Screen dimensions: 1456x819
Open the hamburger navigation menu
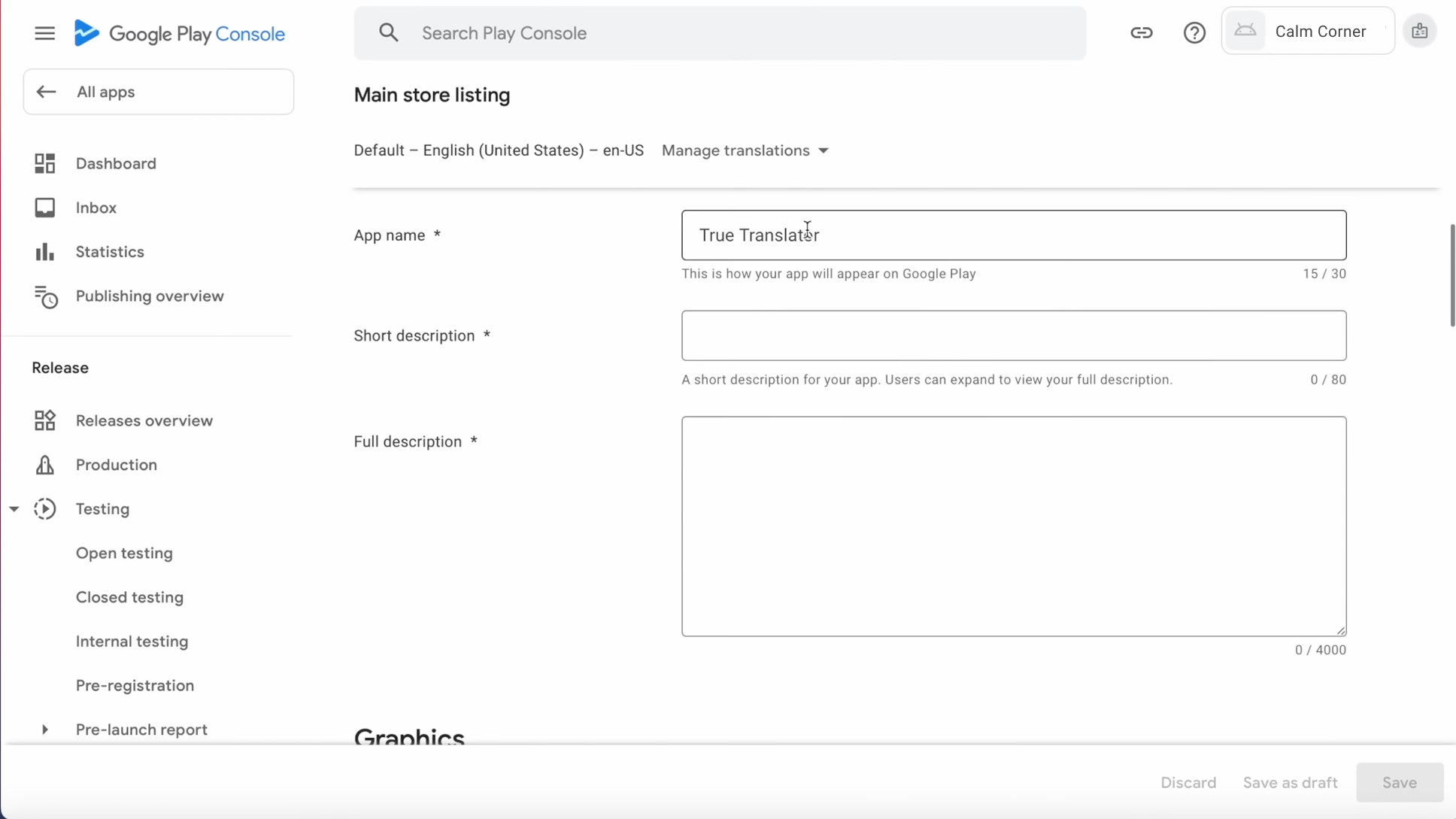tap(44, 33)
